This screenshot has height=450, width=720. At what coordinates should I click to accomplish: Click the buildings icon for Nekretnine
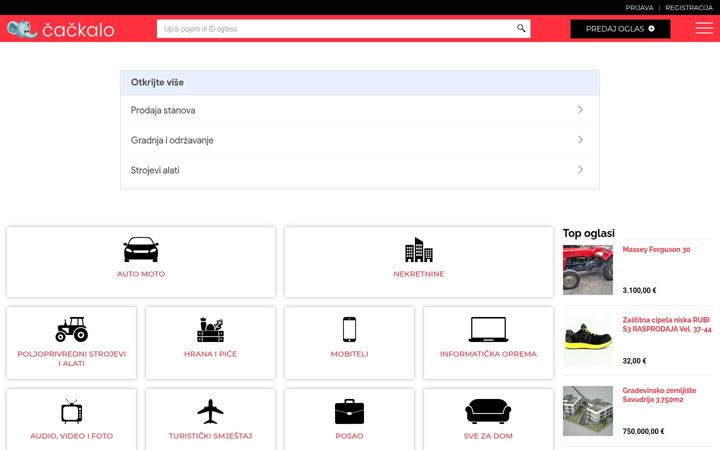[418, 250]
